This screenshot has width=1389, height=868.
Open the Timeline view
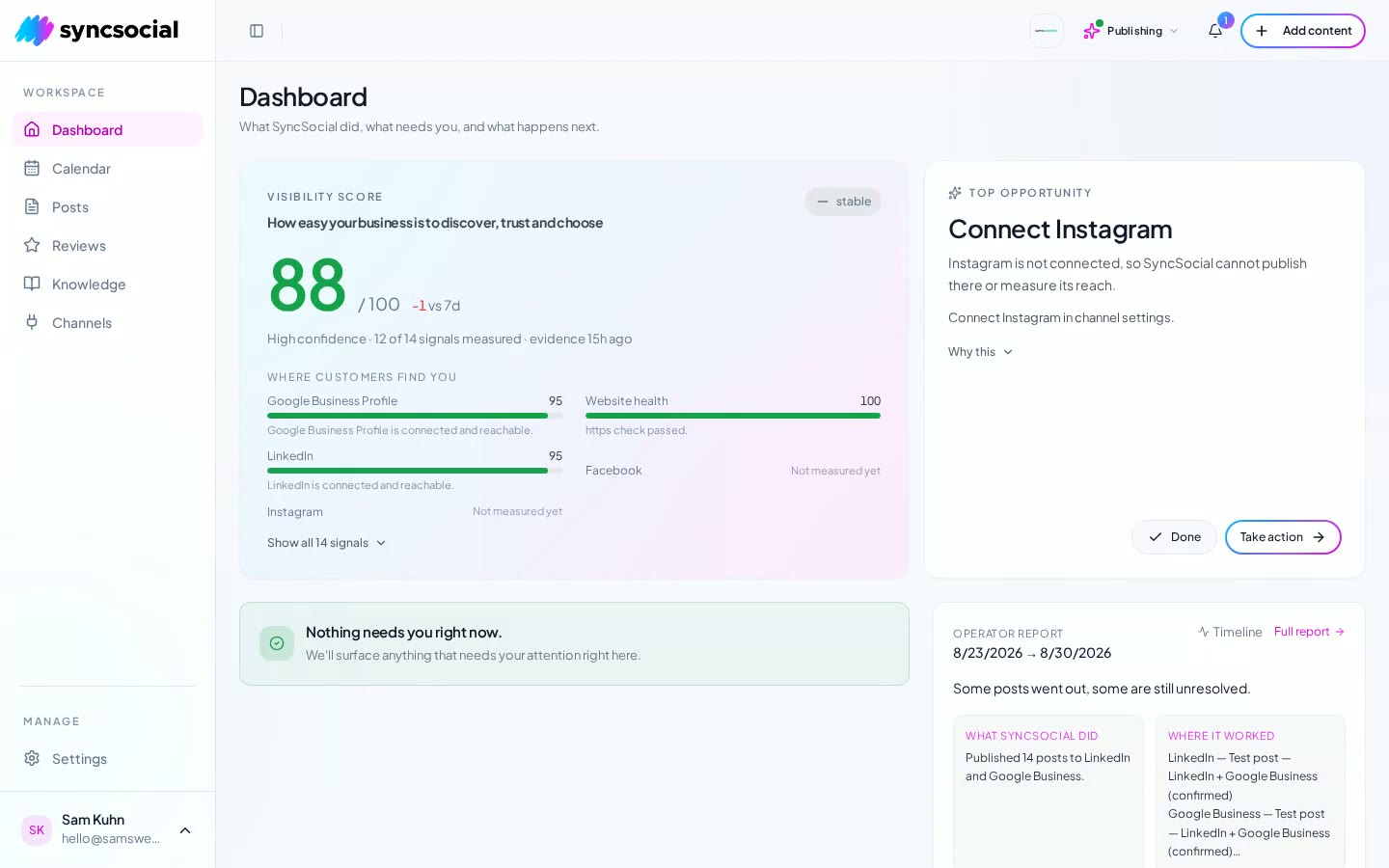coord(1230,632)
